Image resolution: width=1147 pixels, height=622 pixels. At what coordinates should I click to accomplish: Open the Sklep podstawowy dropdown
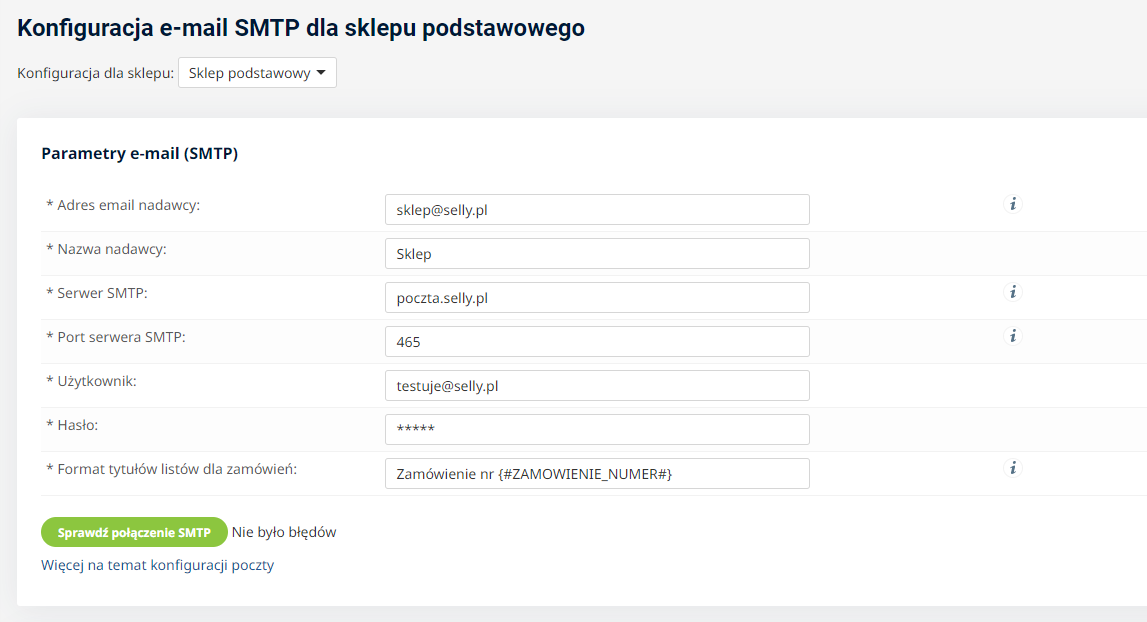[x=257, y=73]
